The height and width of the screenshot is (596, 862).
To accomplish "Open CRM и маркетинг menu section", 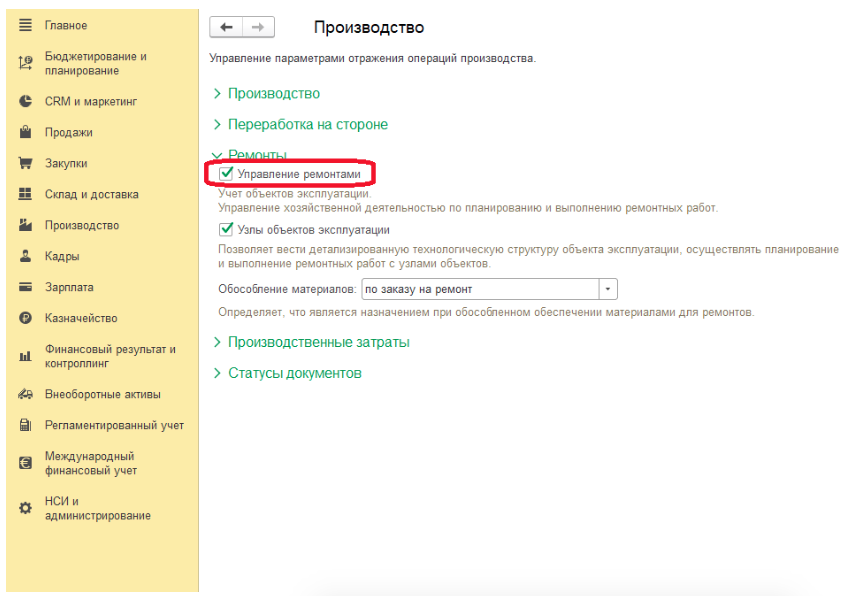I will (x=91, y=101).
